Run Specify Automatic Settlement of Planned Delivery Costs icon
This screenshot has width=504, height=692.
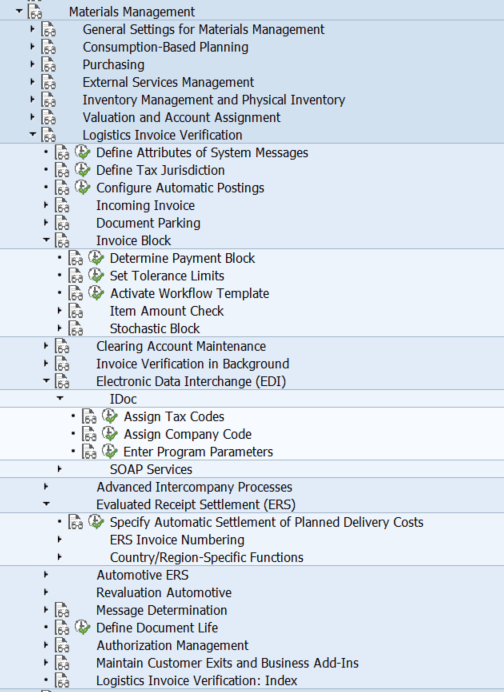click(96, 522)
